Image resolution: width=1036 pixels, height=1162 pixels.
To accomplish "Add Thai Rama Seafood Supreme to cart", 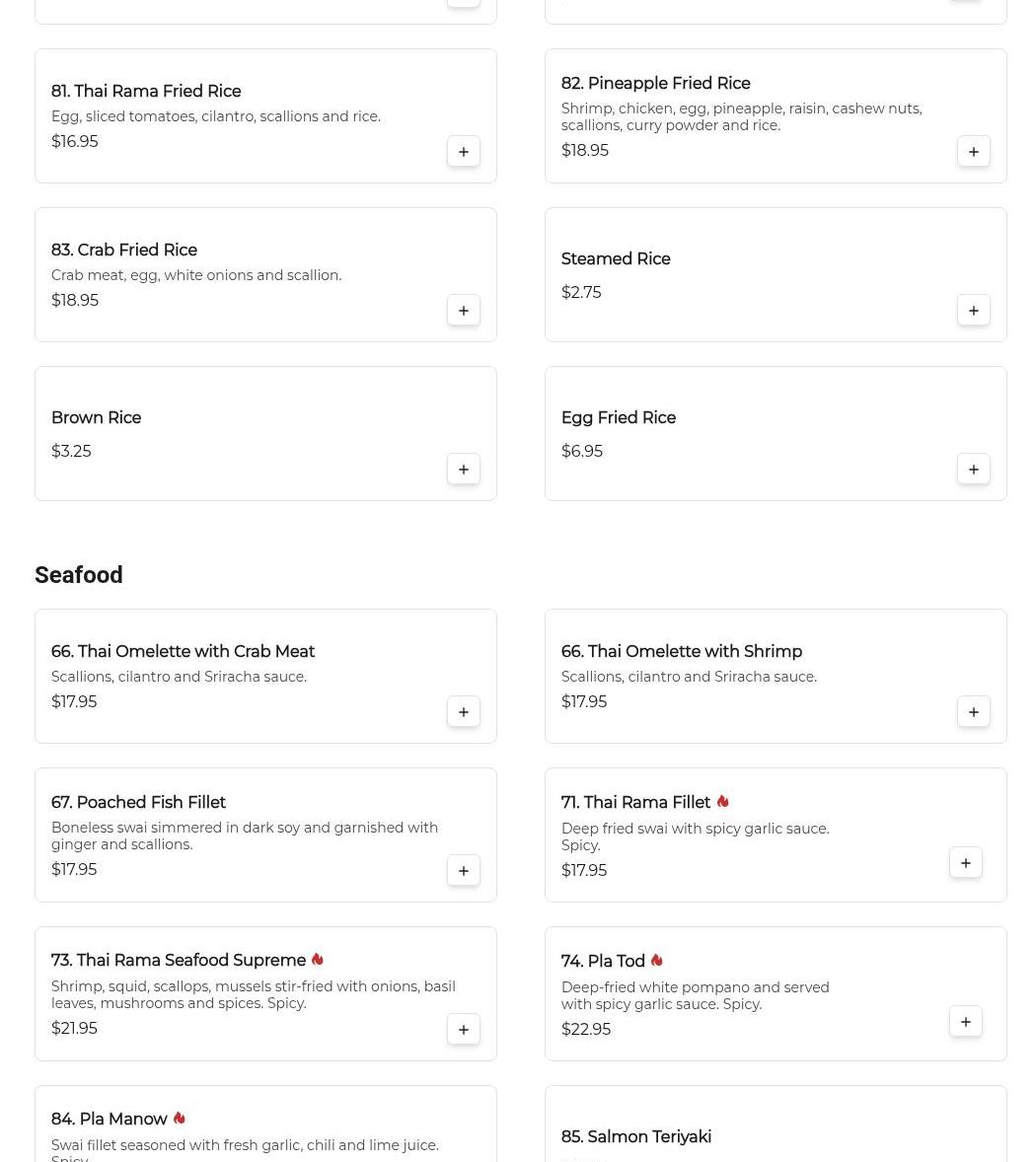I will pos(464,1030).
